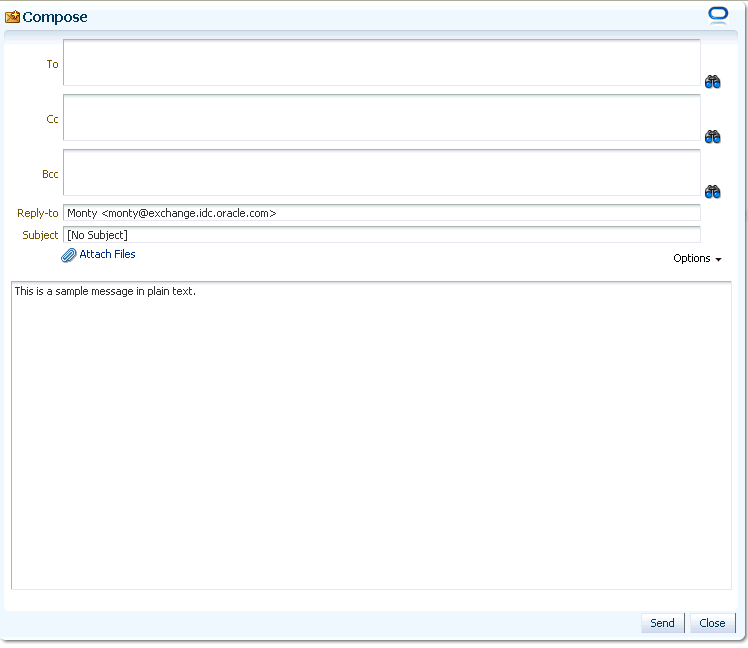
Task: Focus the Bcc recipients field
Action: point(382,172)
